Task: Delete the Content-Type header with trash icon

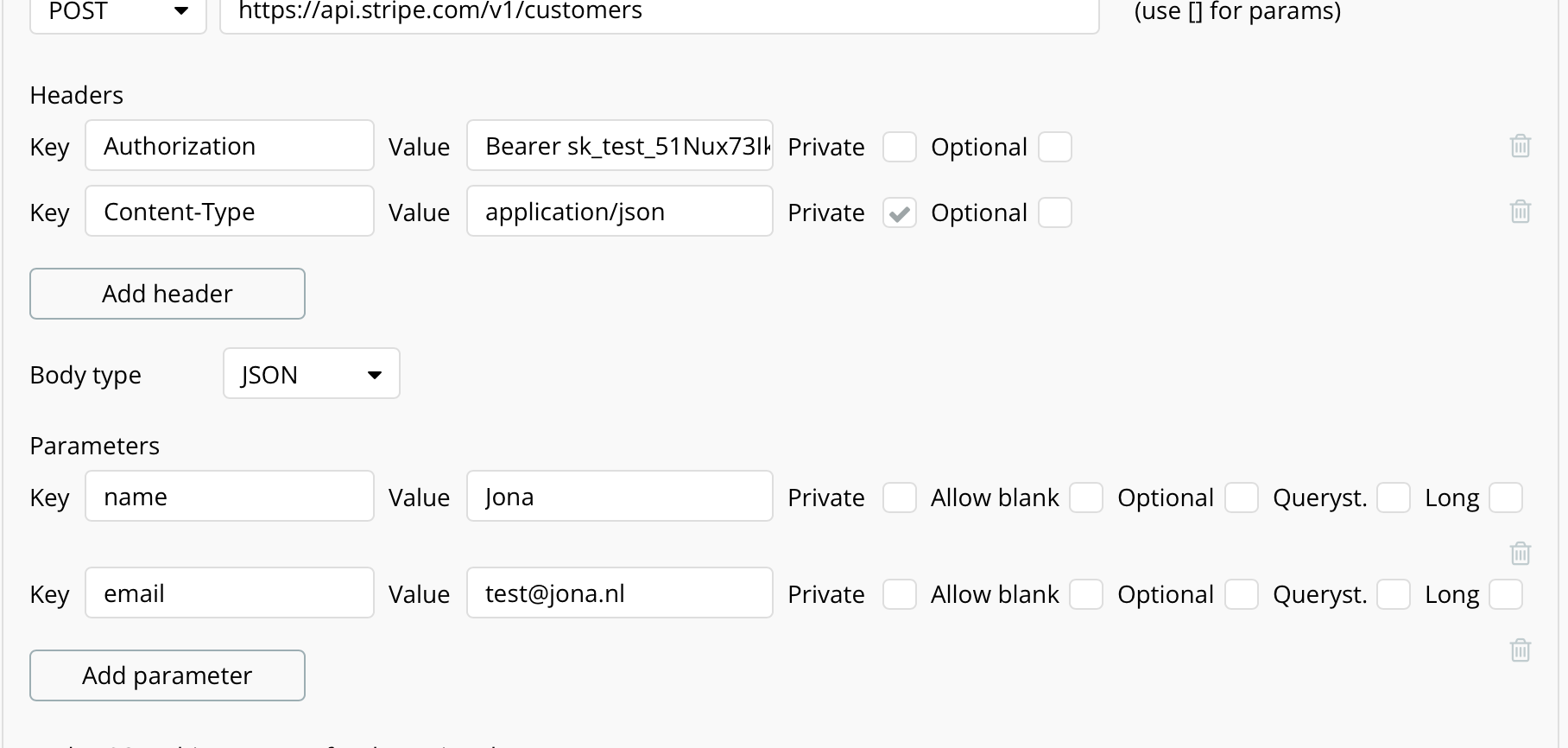Action: (x=1520, y=212)
